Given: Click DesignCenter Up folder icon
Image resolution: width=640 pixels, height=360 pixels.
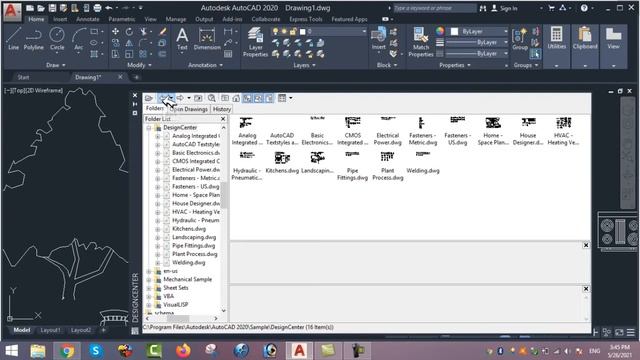Looking at the screenshot, I should click(198, 98).
